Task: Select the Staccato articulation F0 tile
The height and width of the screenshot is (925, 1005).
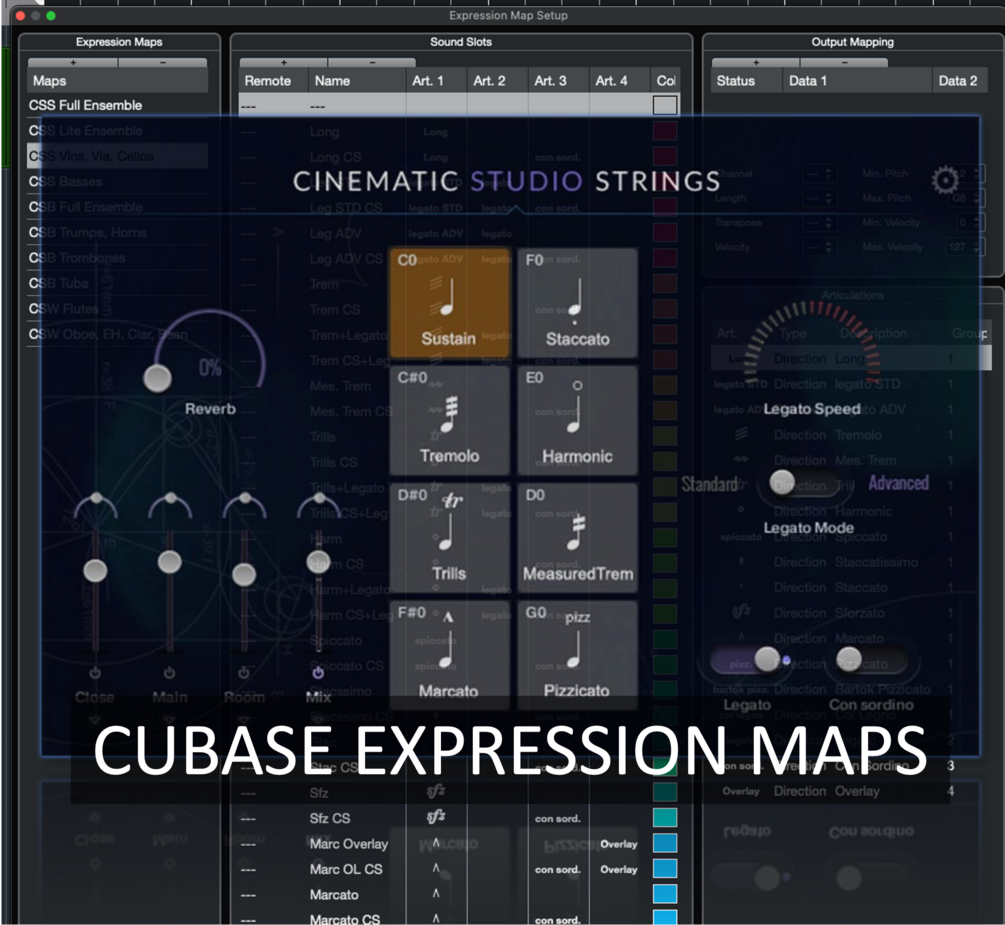Action: (577, 302)
